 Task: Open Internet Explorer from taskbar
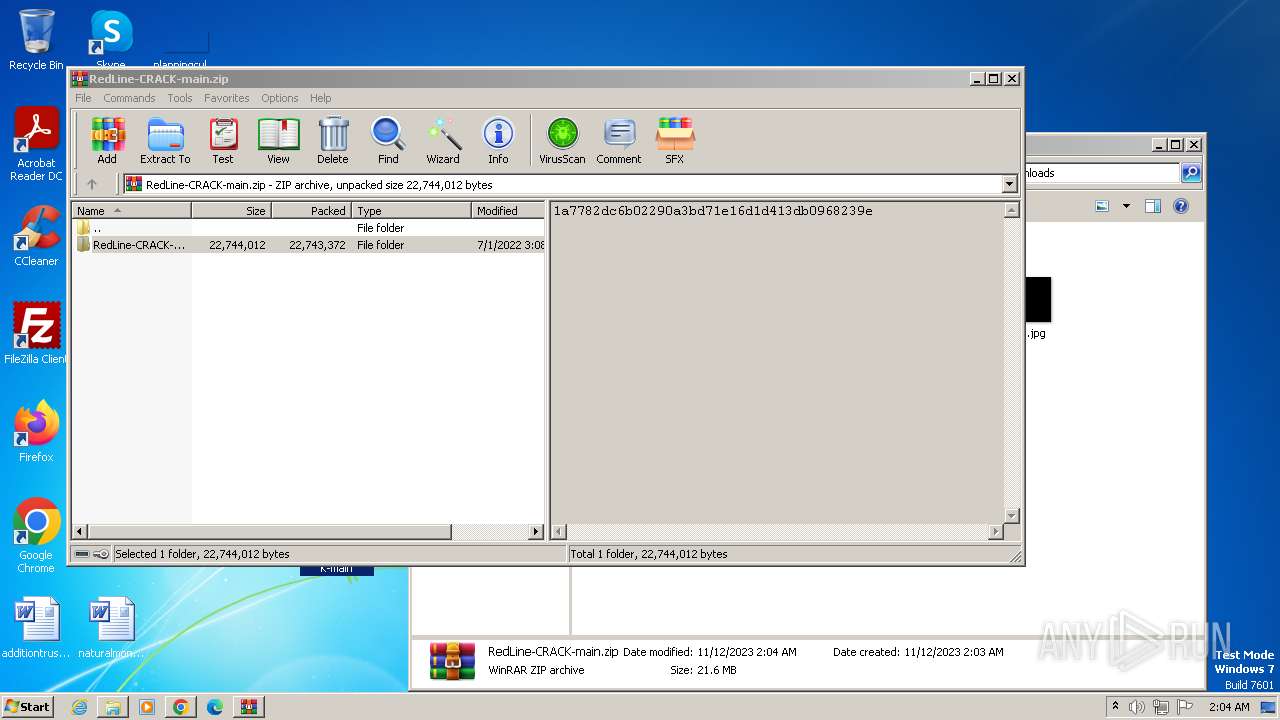(79, 707)
